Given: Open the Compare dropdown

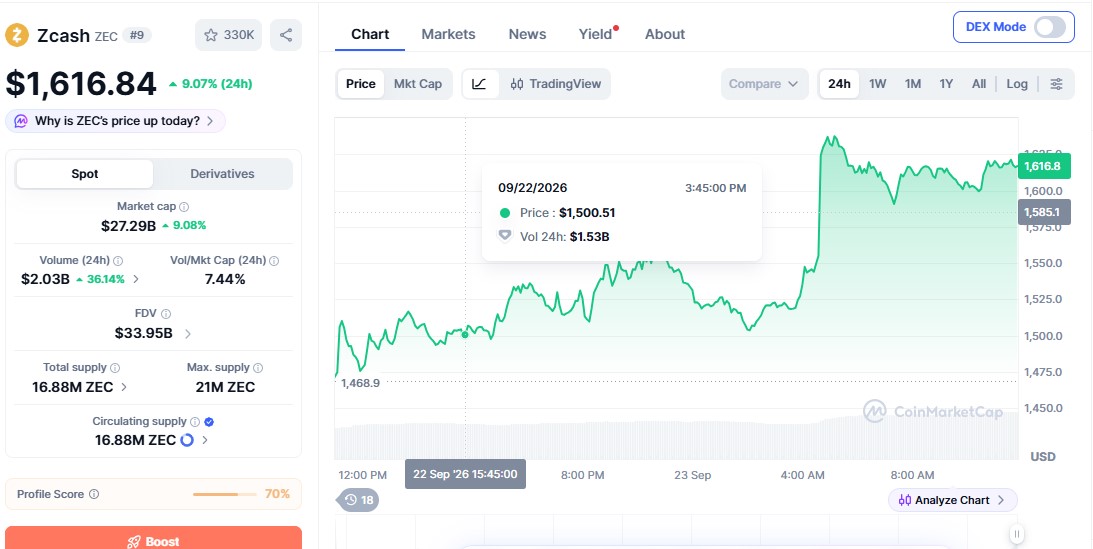Looking at the screenshot, I should (764, 84).
